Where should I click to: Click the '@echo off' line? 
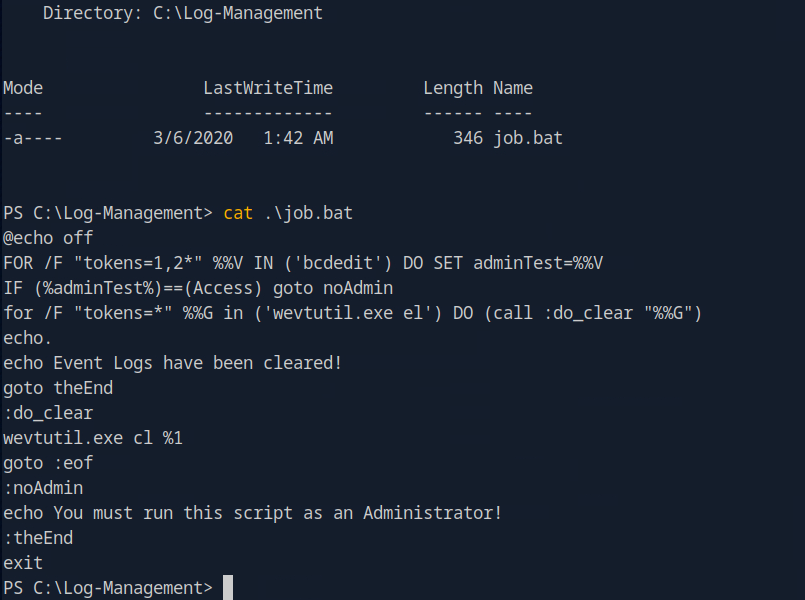click(48, 238)
